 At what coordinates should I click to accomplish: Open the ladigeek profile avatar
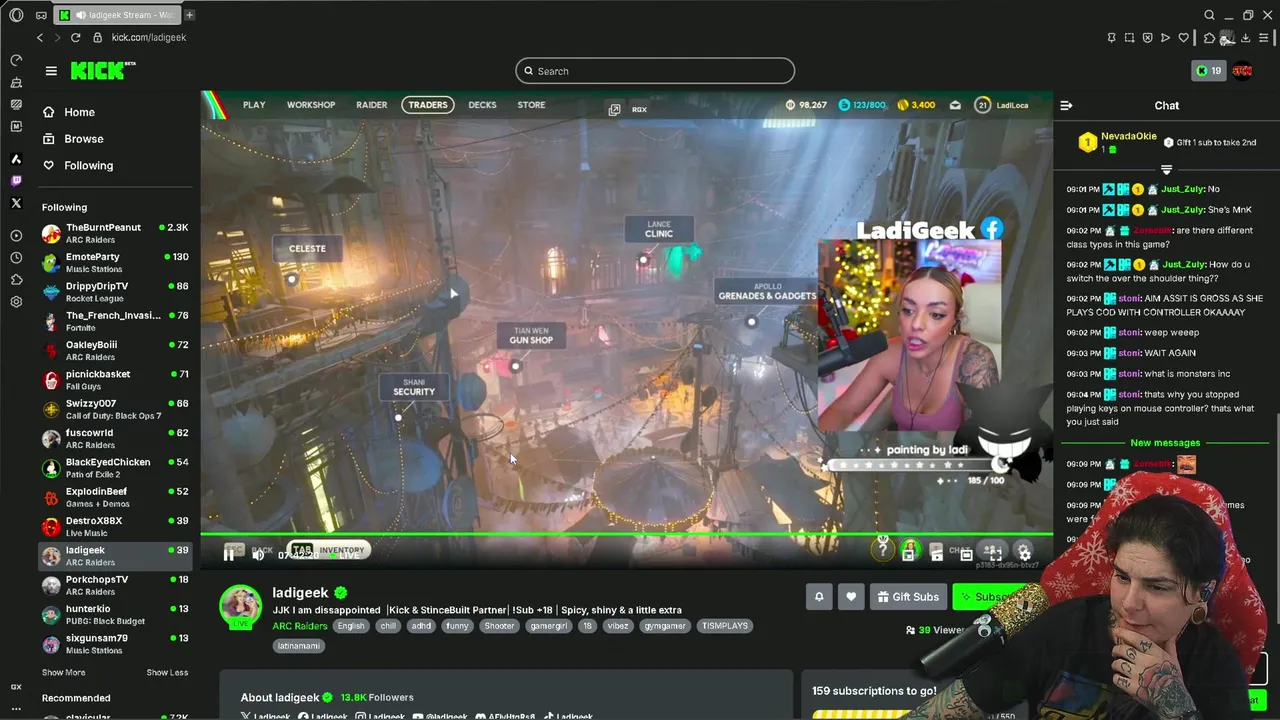click(x=240, y=606)
